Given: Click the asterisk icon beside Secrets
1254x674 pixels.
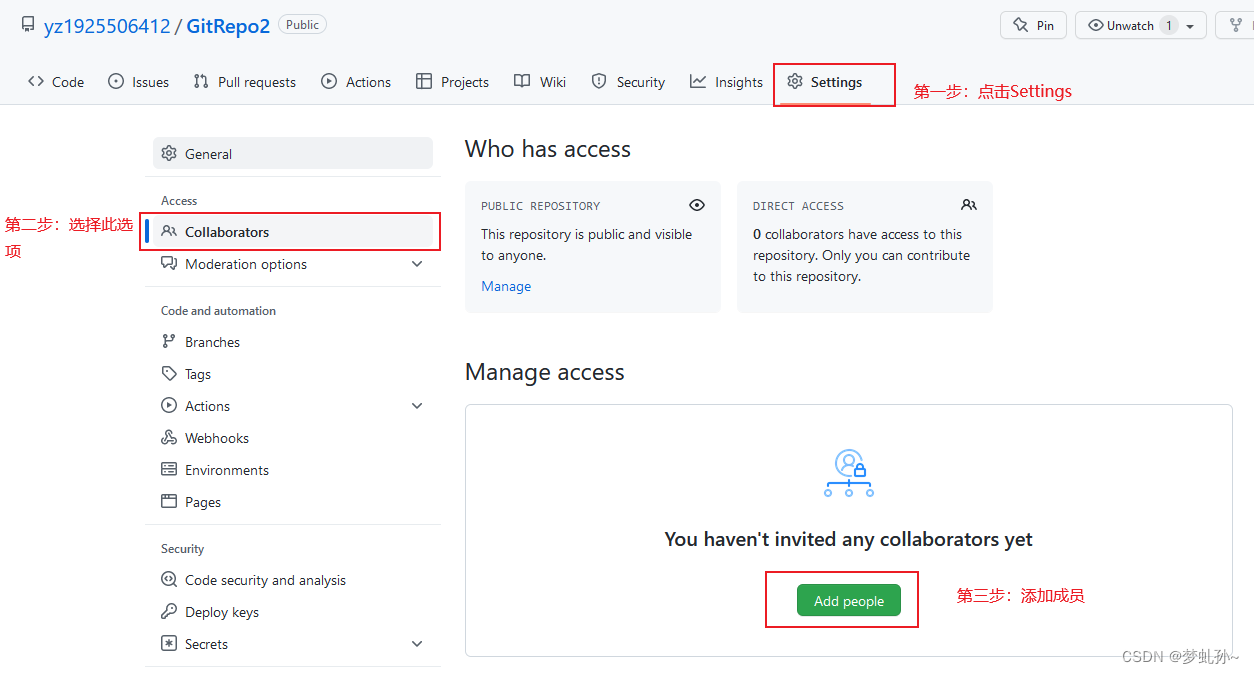Looking at the screenshot, I should click(x=169, y=644).
